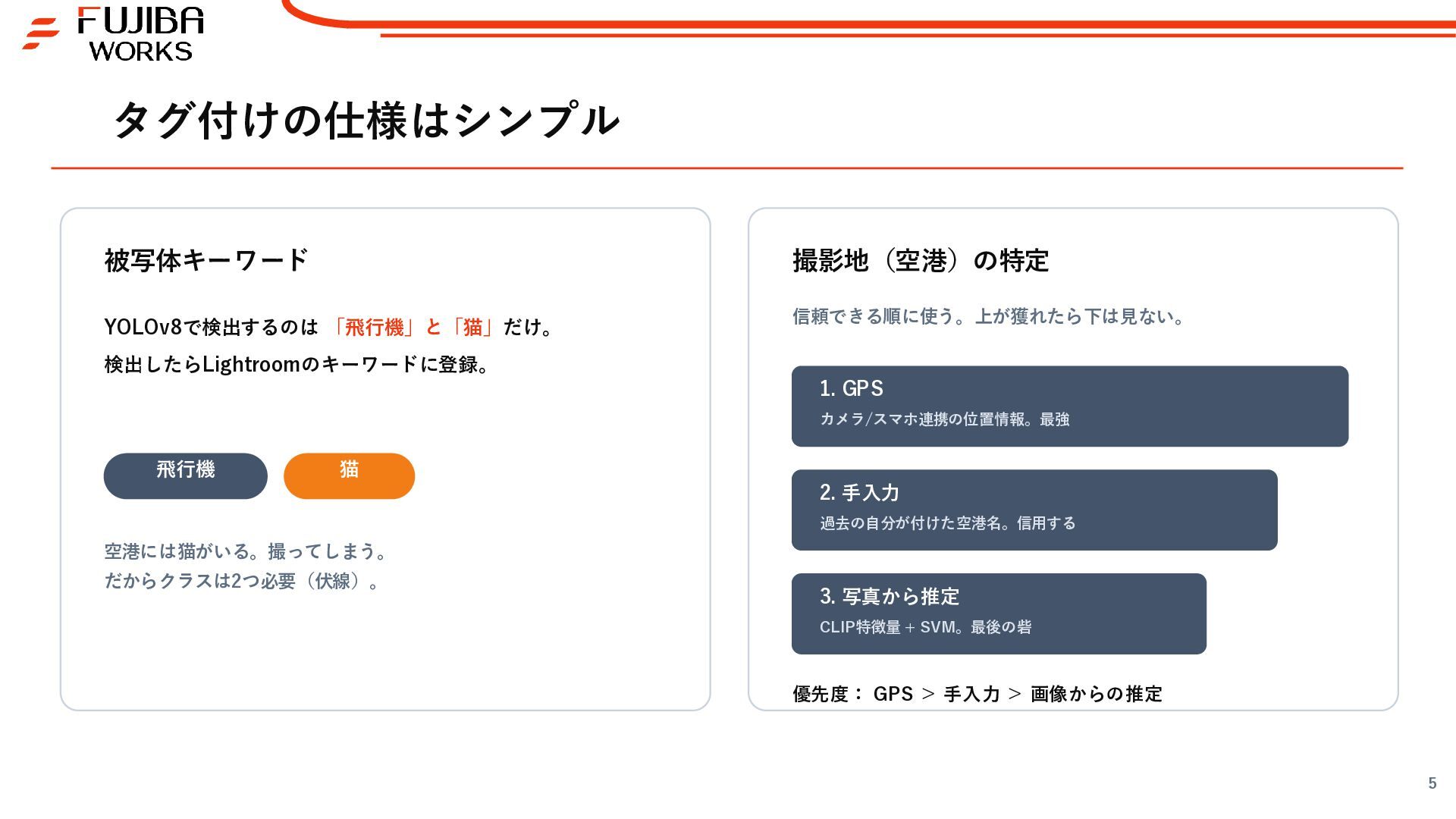Image resolution: width=1456 pixels, height=819 pixels.
Task: Select the 2. 手入力 priority bar
Action: (x=1034, y=510)
